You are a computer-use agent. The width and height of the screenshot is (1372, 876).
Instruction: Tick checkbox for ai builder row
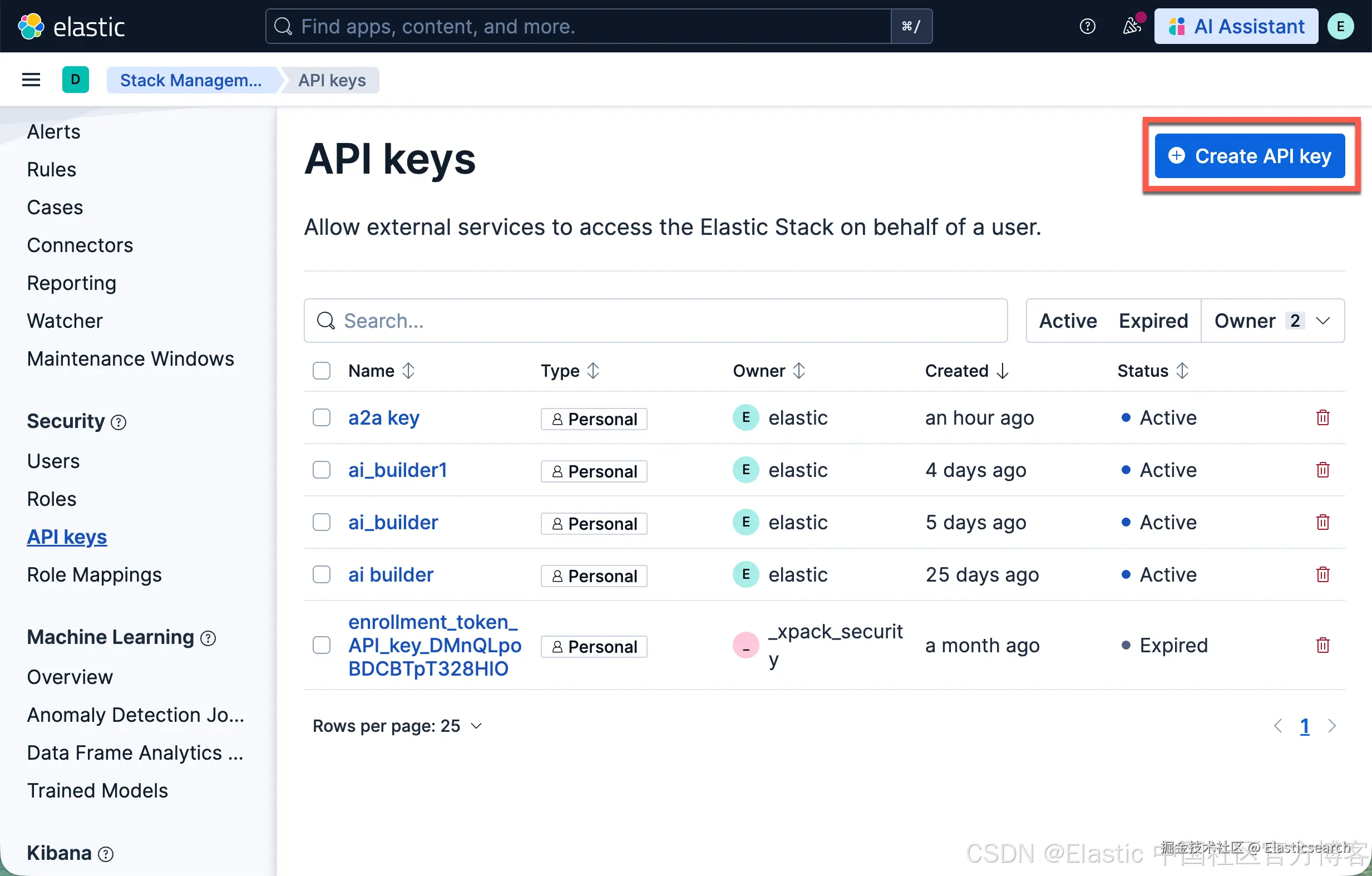pyautogui.click(x=322, y=574)
